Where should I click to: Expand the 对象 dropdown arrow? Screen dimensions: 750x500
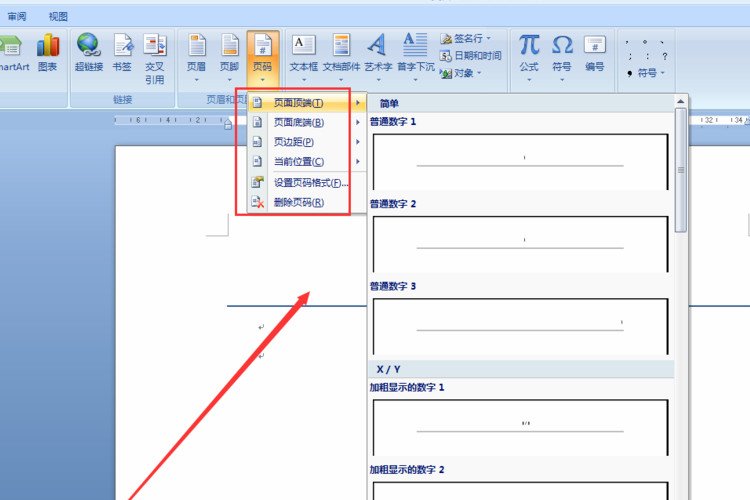479,73
